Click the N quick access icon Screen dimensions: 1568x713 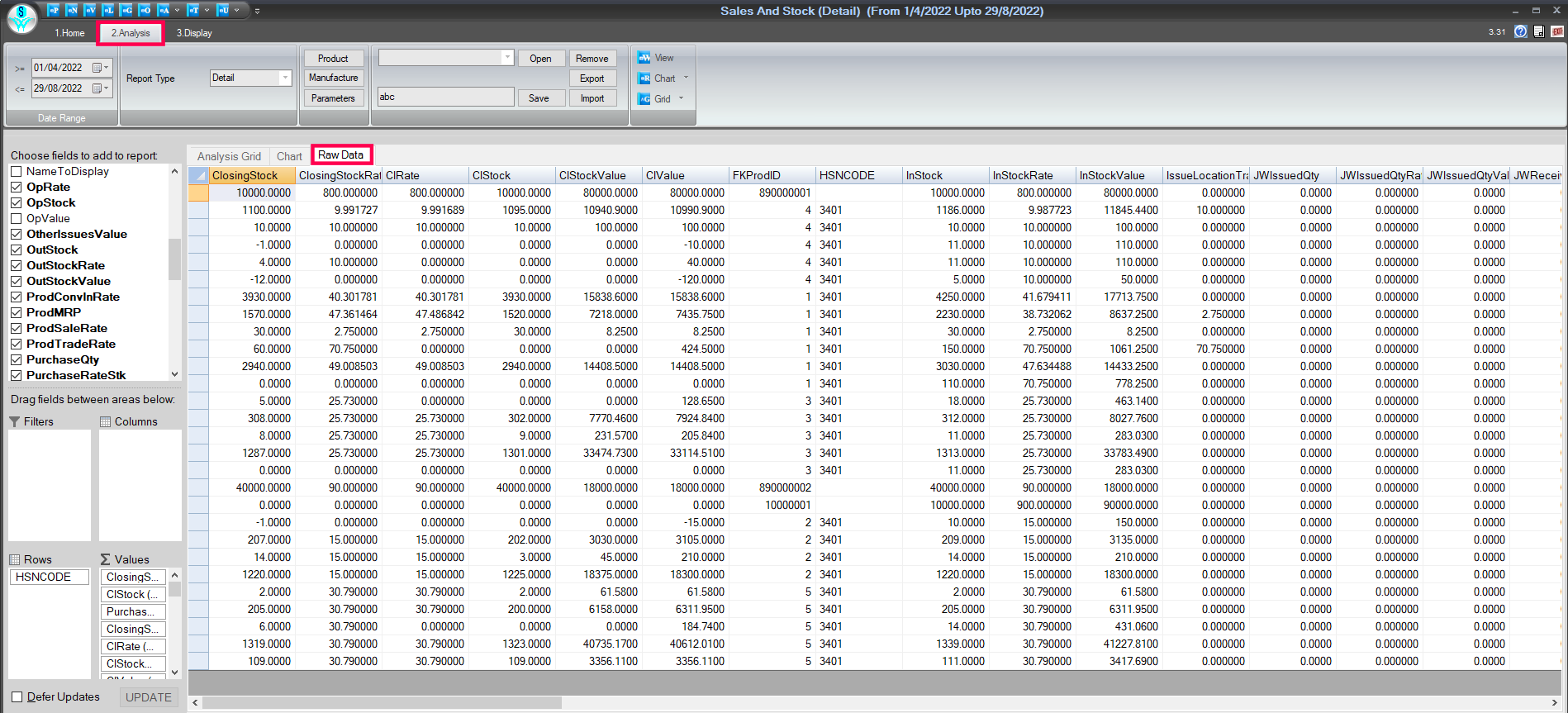(x=72, y=11)
